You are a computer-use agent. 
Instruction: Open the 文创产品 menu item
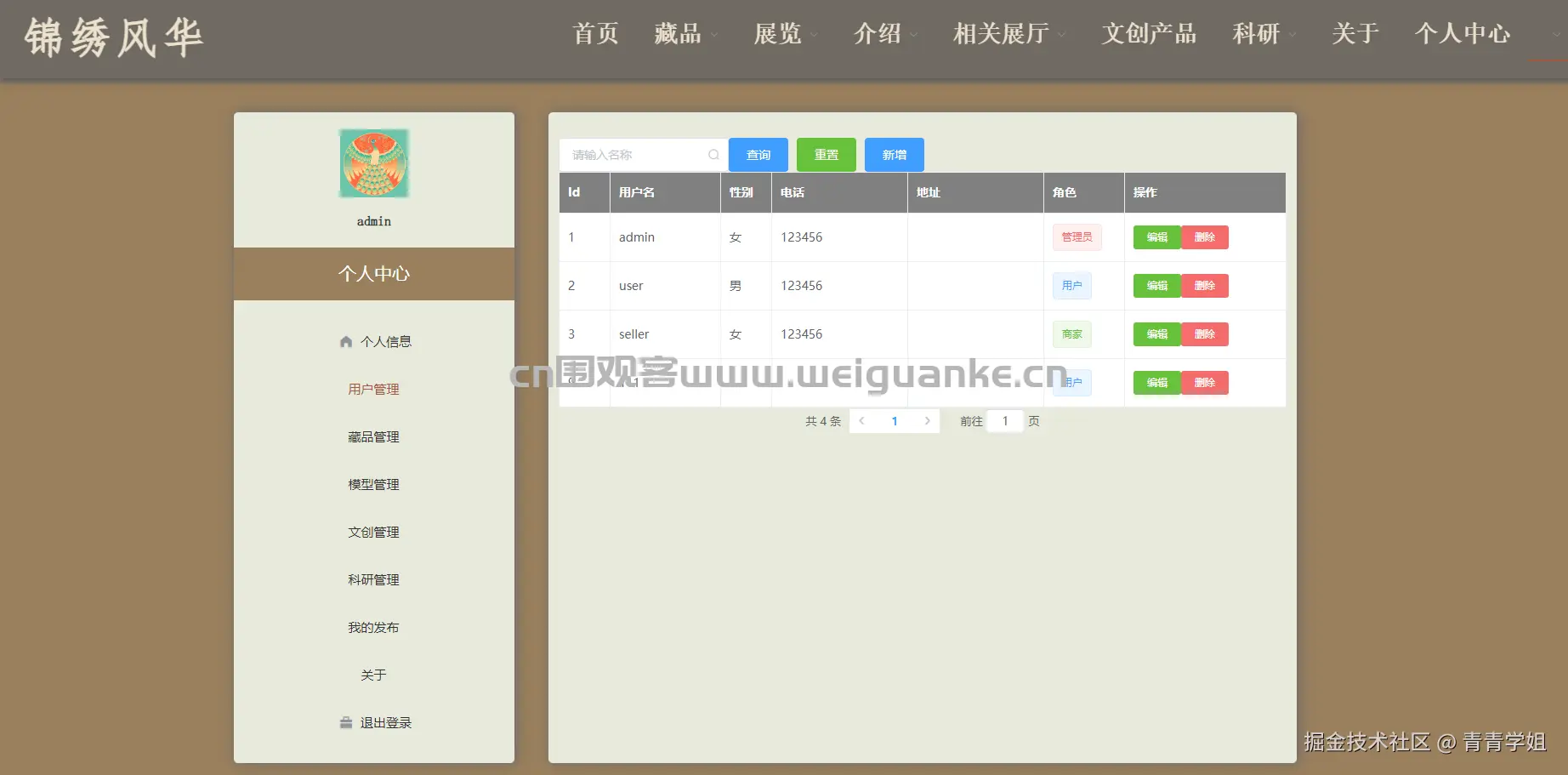pos(1149,35)
